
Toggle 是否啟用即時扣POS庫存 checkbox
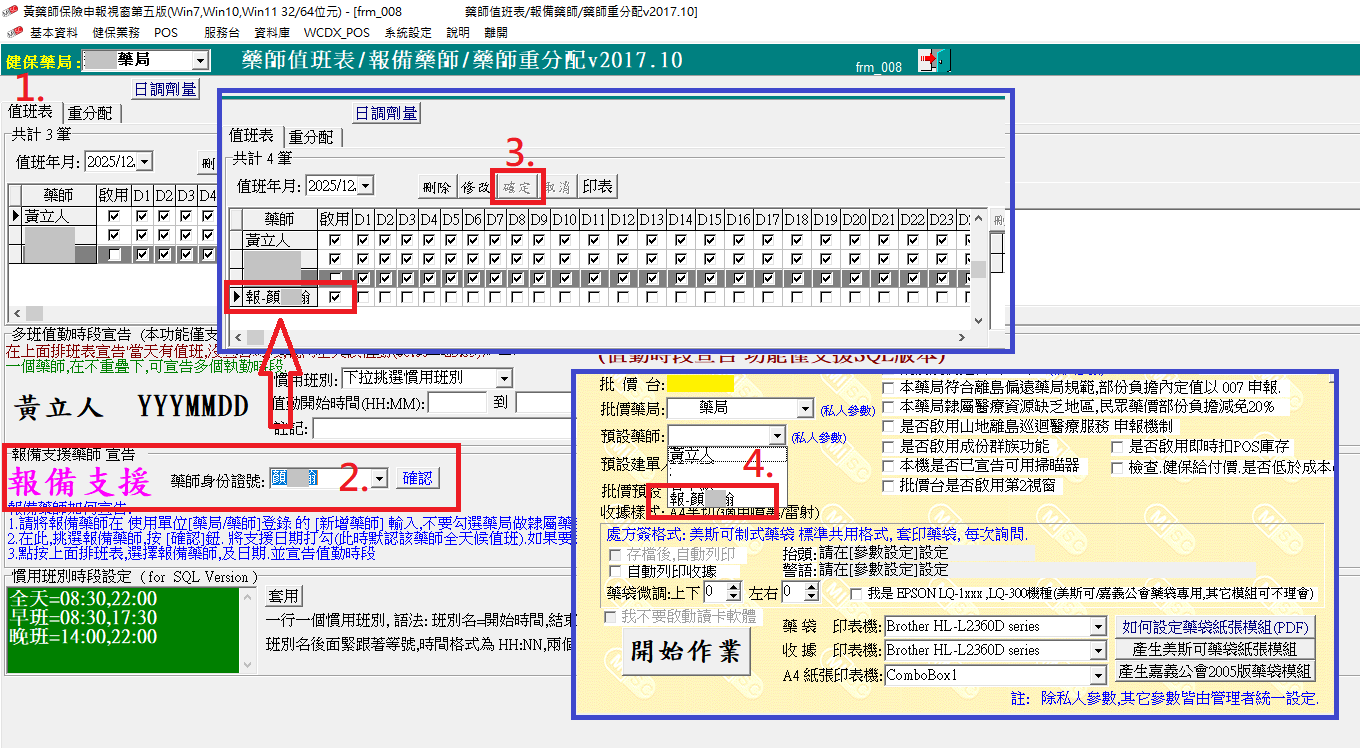(x=1116, y=447)
